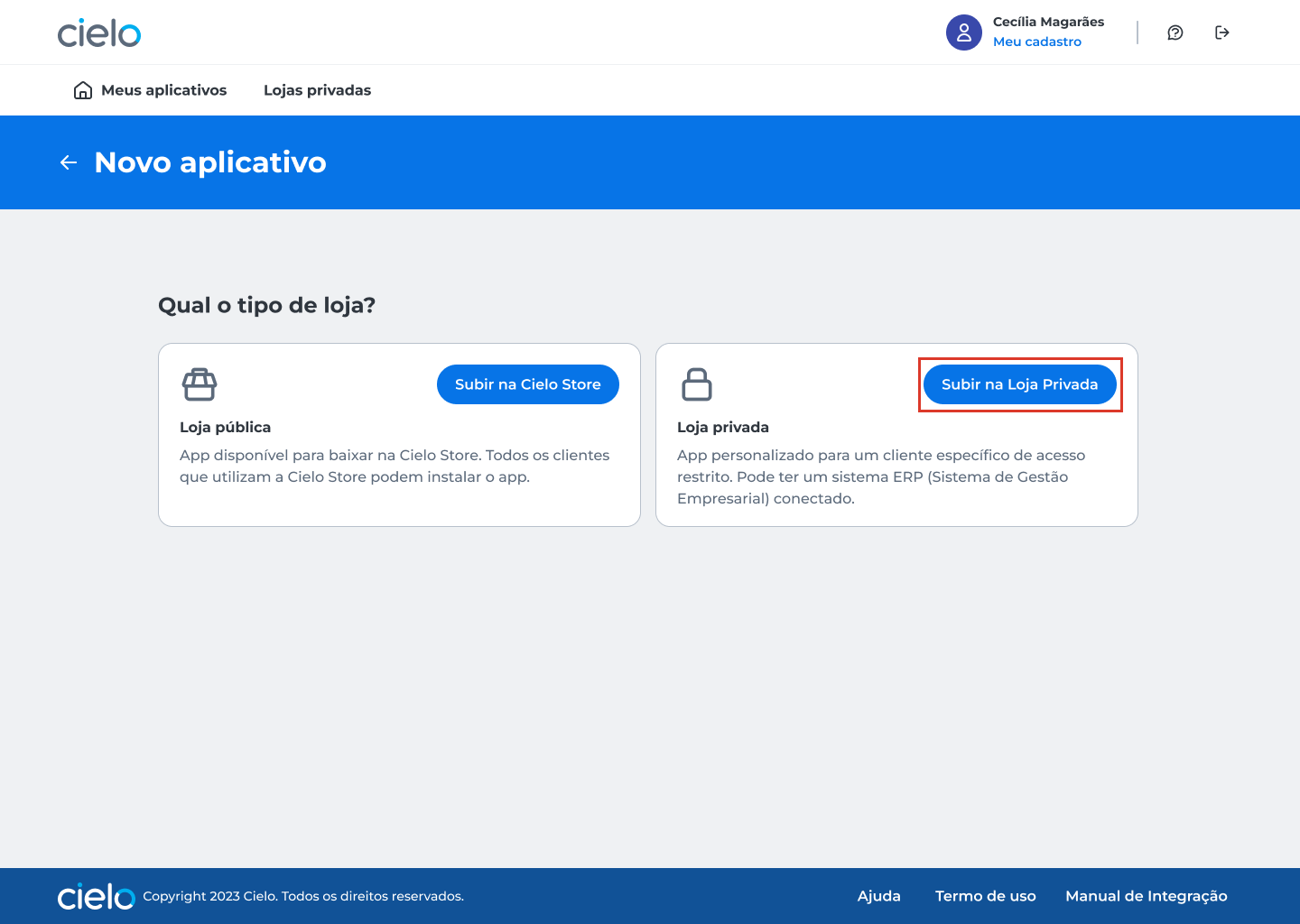Viewport: 1300px width, 924px height.
Task: Open the Manual de Integração footer link
Action: click(x=1147, y=896)
